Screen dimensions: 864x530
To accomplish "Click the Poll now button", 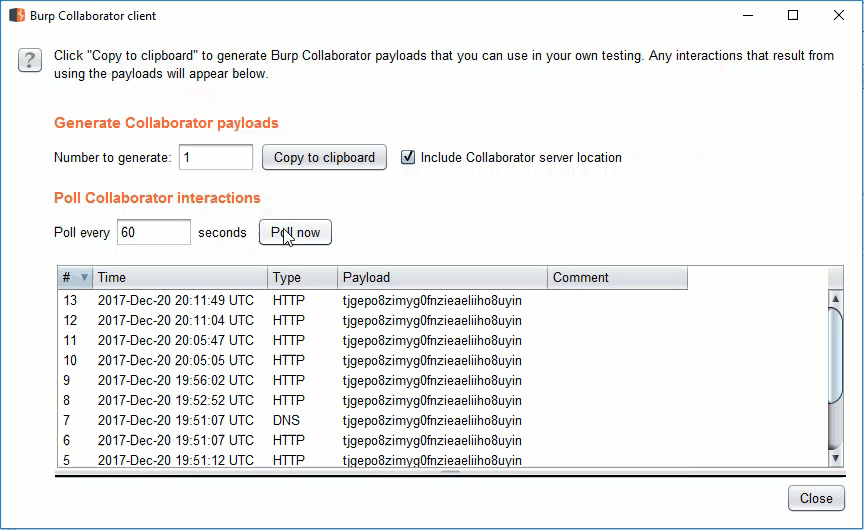I will click(x=295, y=232).
